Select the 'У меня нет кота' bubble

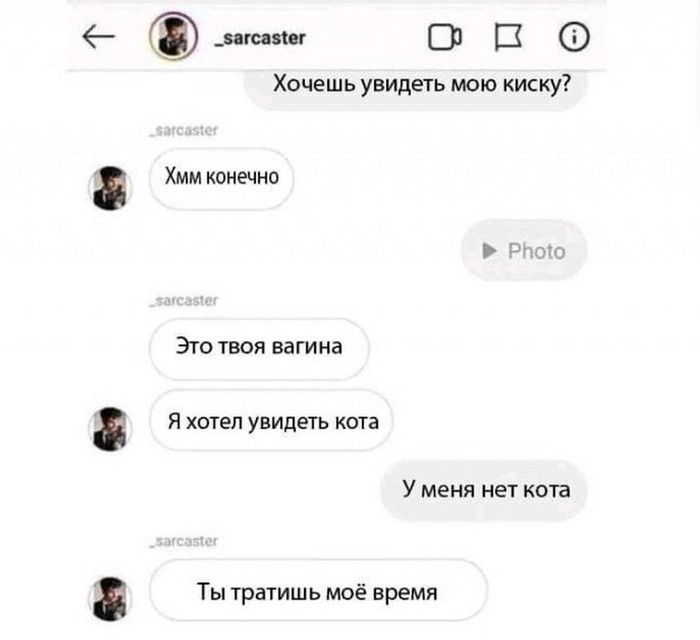point(484,490)
